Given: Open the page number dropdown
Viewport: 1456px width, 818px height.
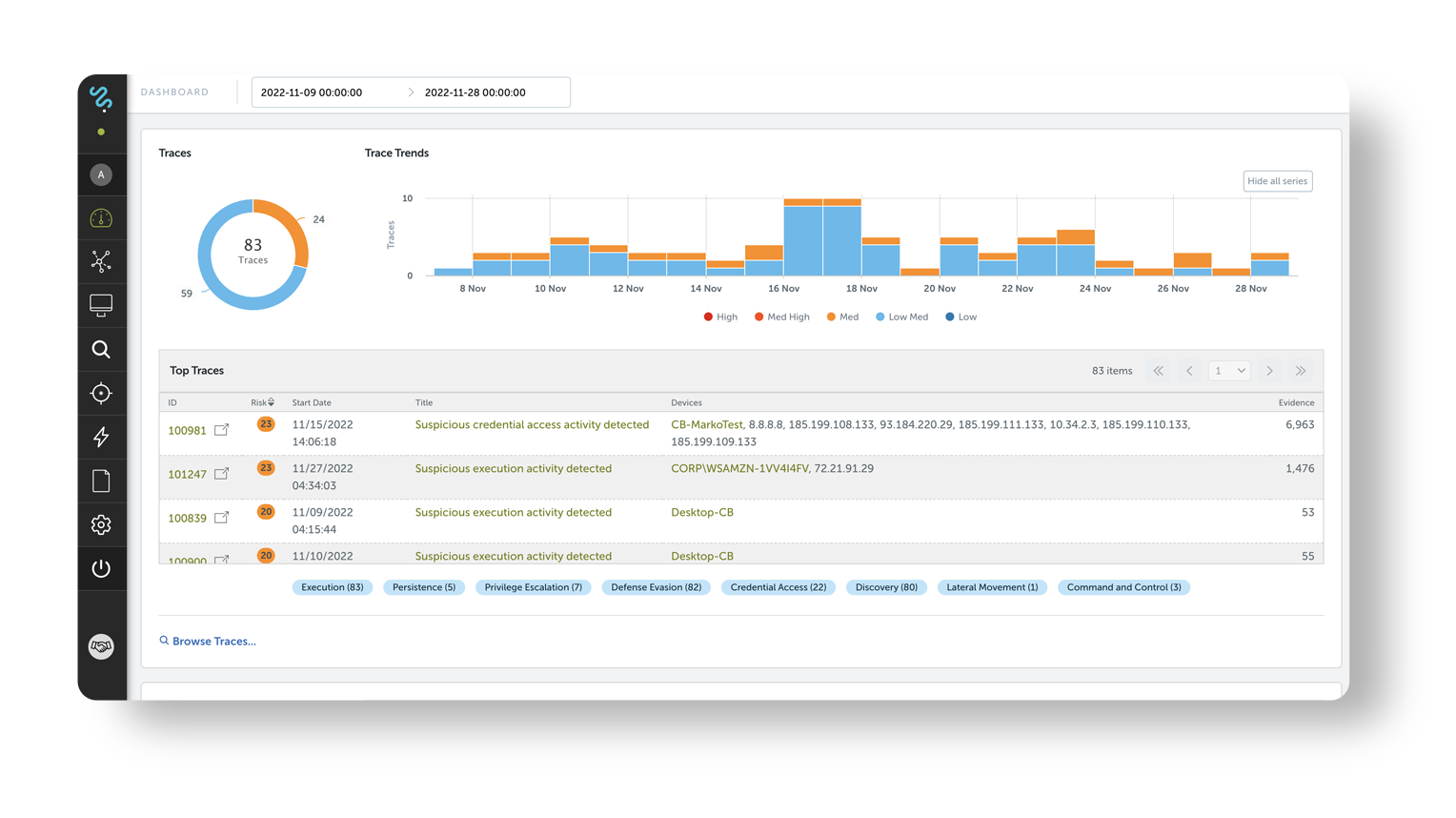Looking at the screenshot, I should pyautogui.click(x=1229, y=371).
